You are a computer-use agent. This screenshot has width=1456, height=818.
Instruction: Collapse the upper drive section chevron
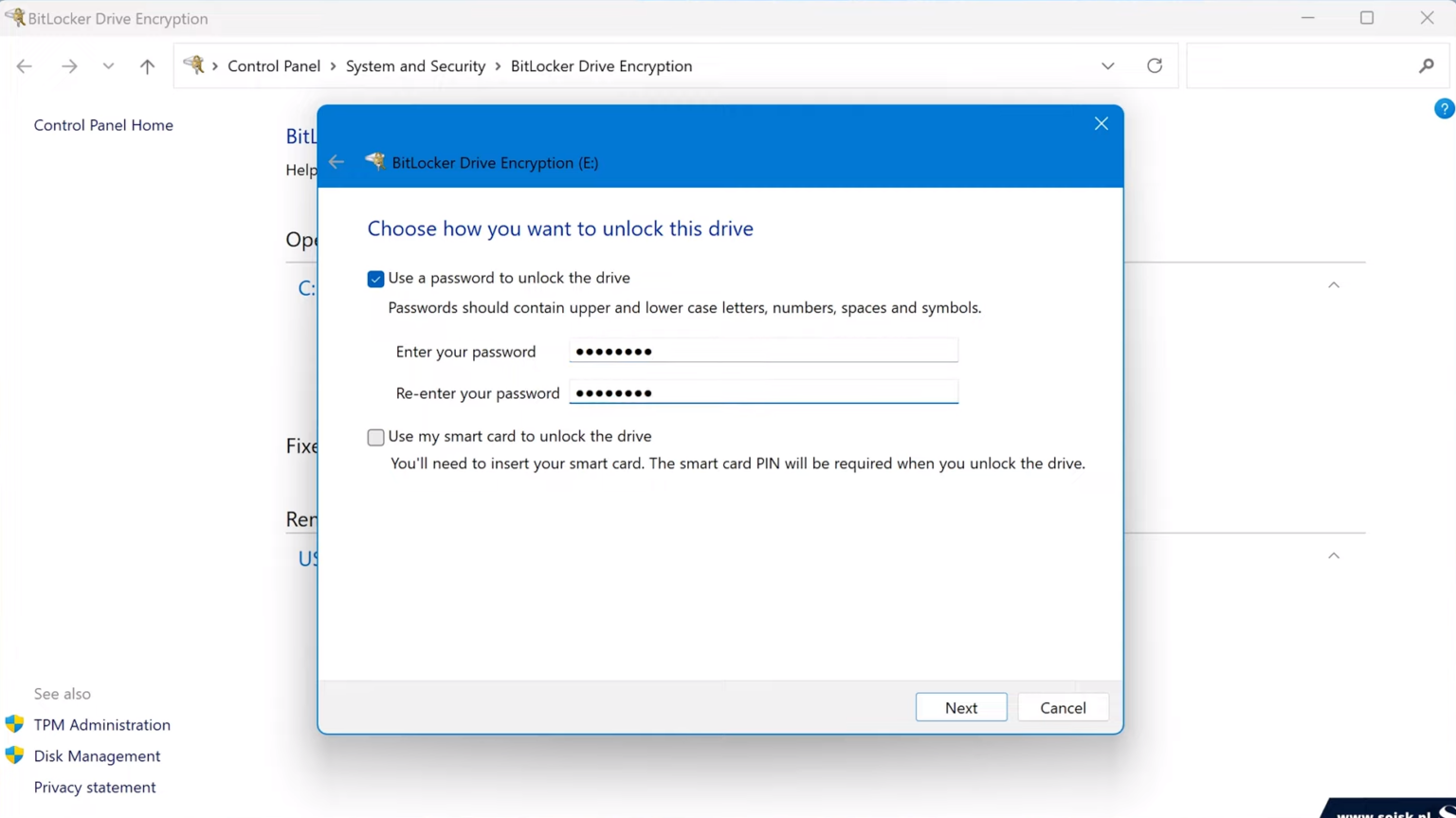pos(1334,284)
